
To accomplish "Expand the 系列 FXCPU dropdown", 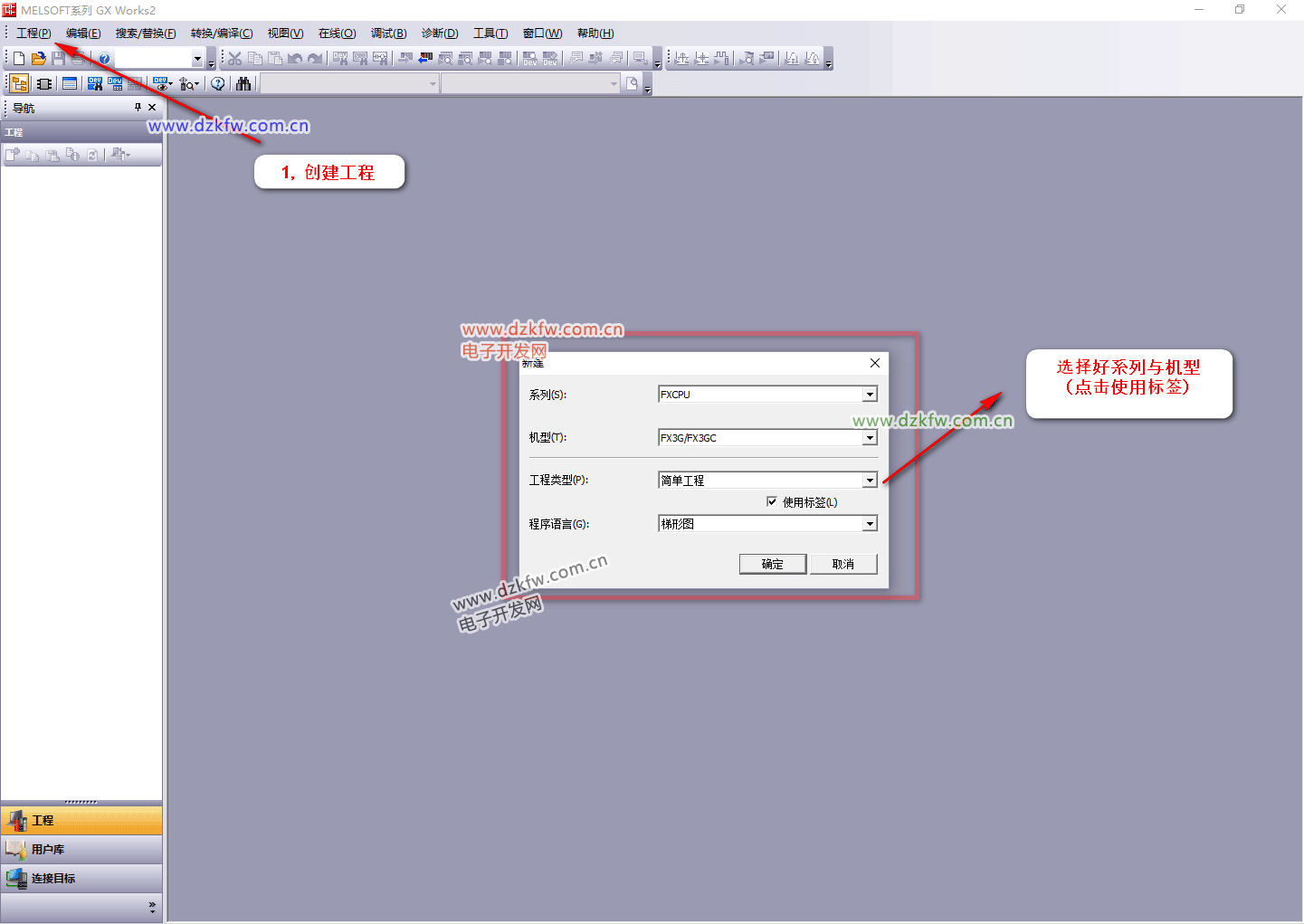I will 869,395.
